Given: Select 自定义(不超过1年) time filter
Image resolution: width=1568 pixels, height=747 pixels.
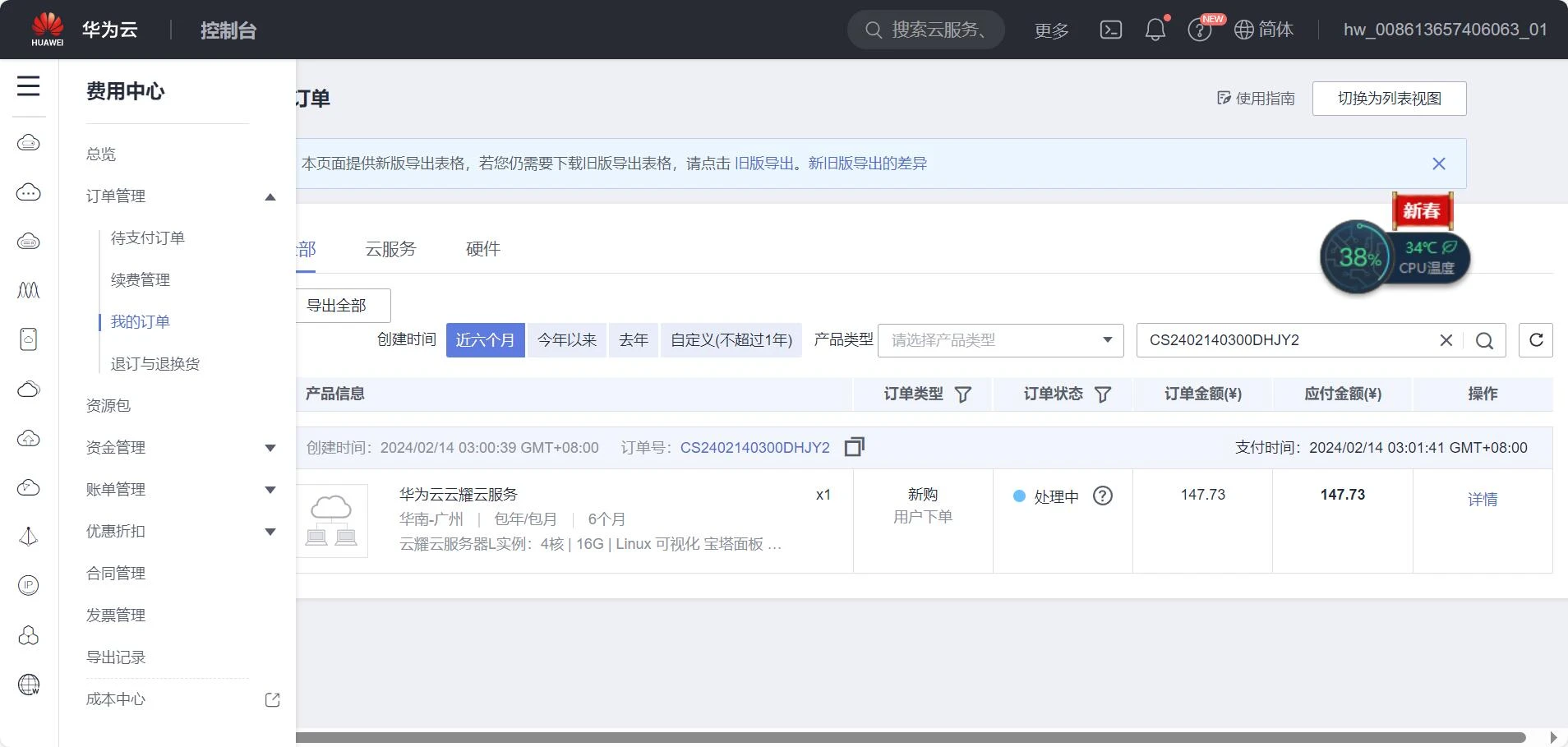Looking at the screenshot, I should click(731, 340).
